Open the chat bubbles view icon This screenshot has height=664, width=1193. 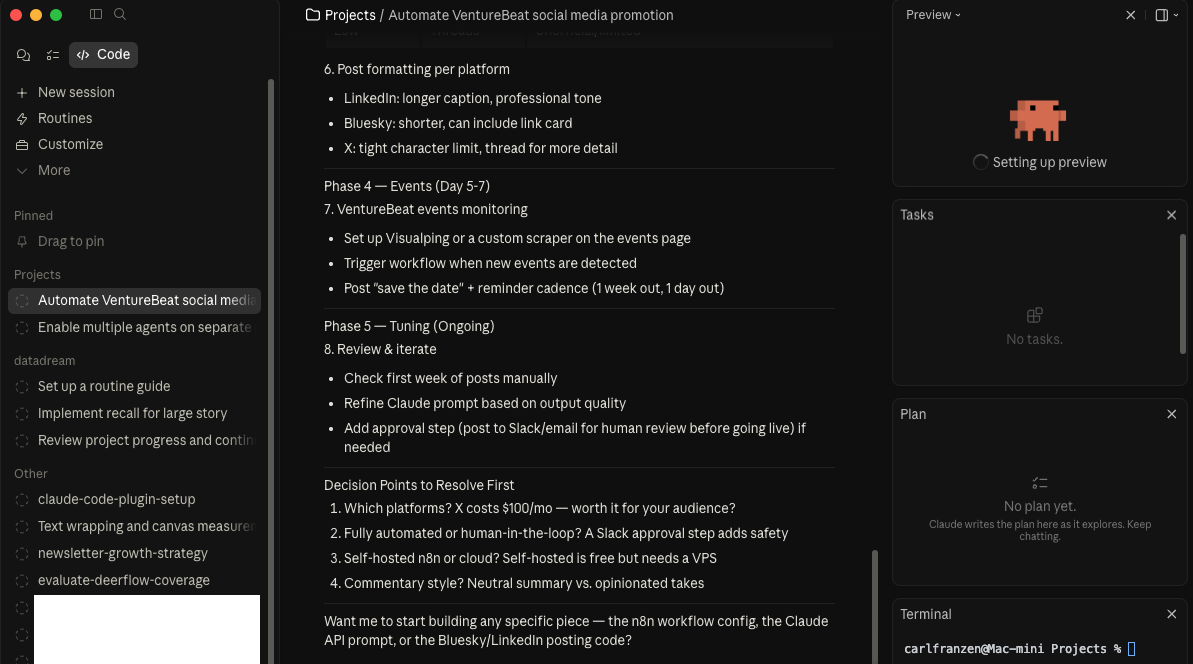23,55
